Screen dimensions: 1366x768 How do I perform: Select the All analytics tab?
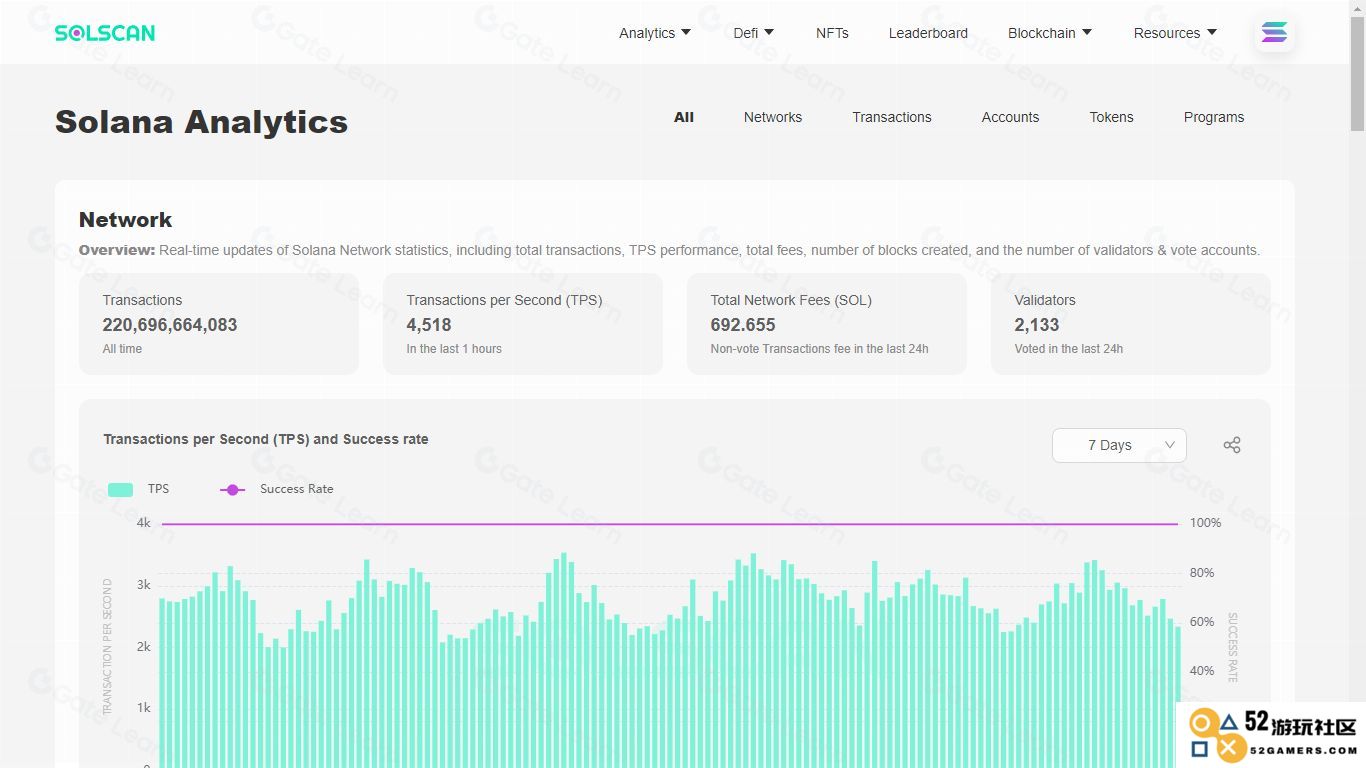pyautogui.click(x=684, y=117)
